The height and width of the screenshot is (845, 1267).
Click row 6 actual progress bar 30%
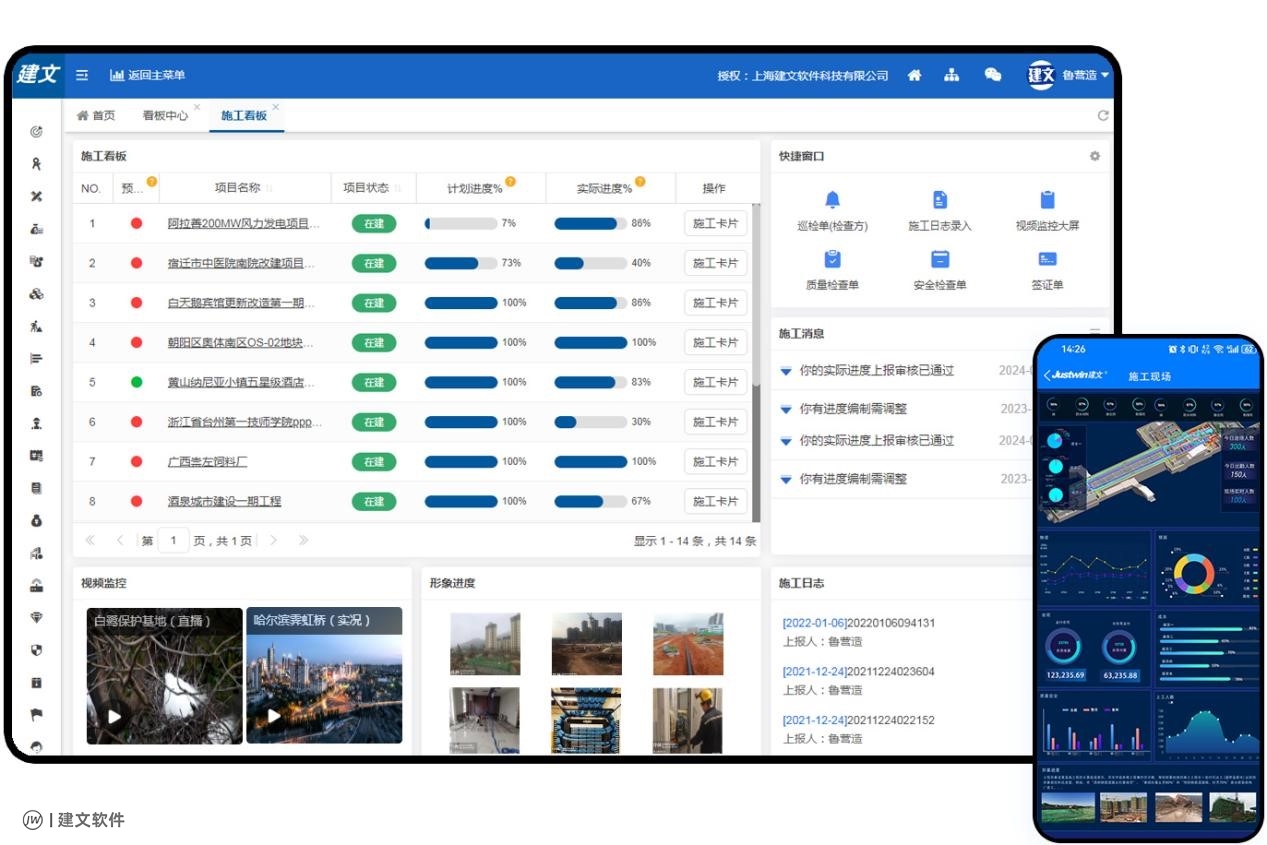(x=591, y=422)
